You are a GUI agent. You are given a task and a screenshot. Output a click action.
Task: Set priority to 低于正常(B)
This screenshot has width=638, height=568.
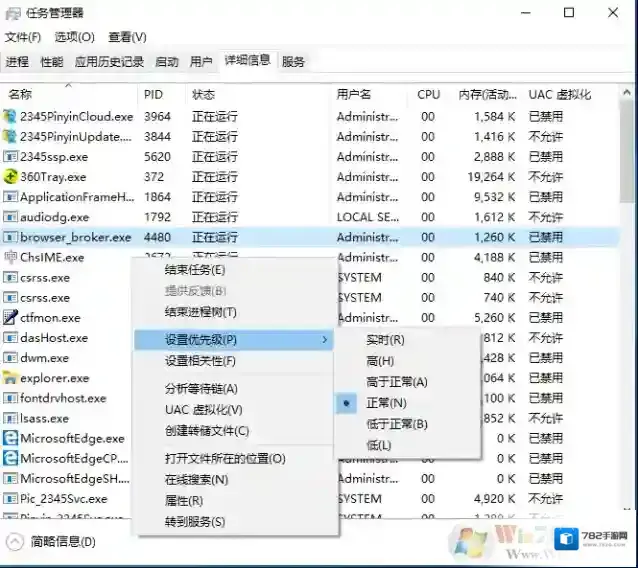[397, 424]
